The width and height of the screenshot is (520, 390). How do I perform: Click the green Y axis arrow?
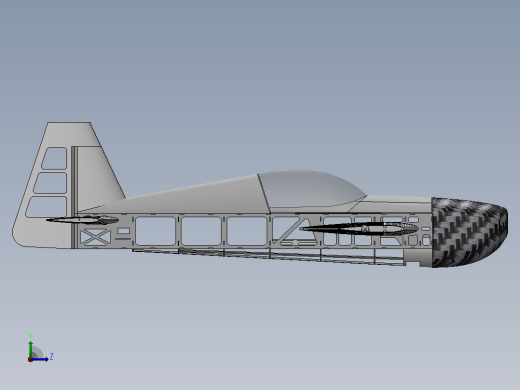[31, 350]
